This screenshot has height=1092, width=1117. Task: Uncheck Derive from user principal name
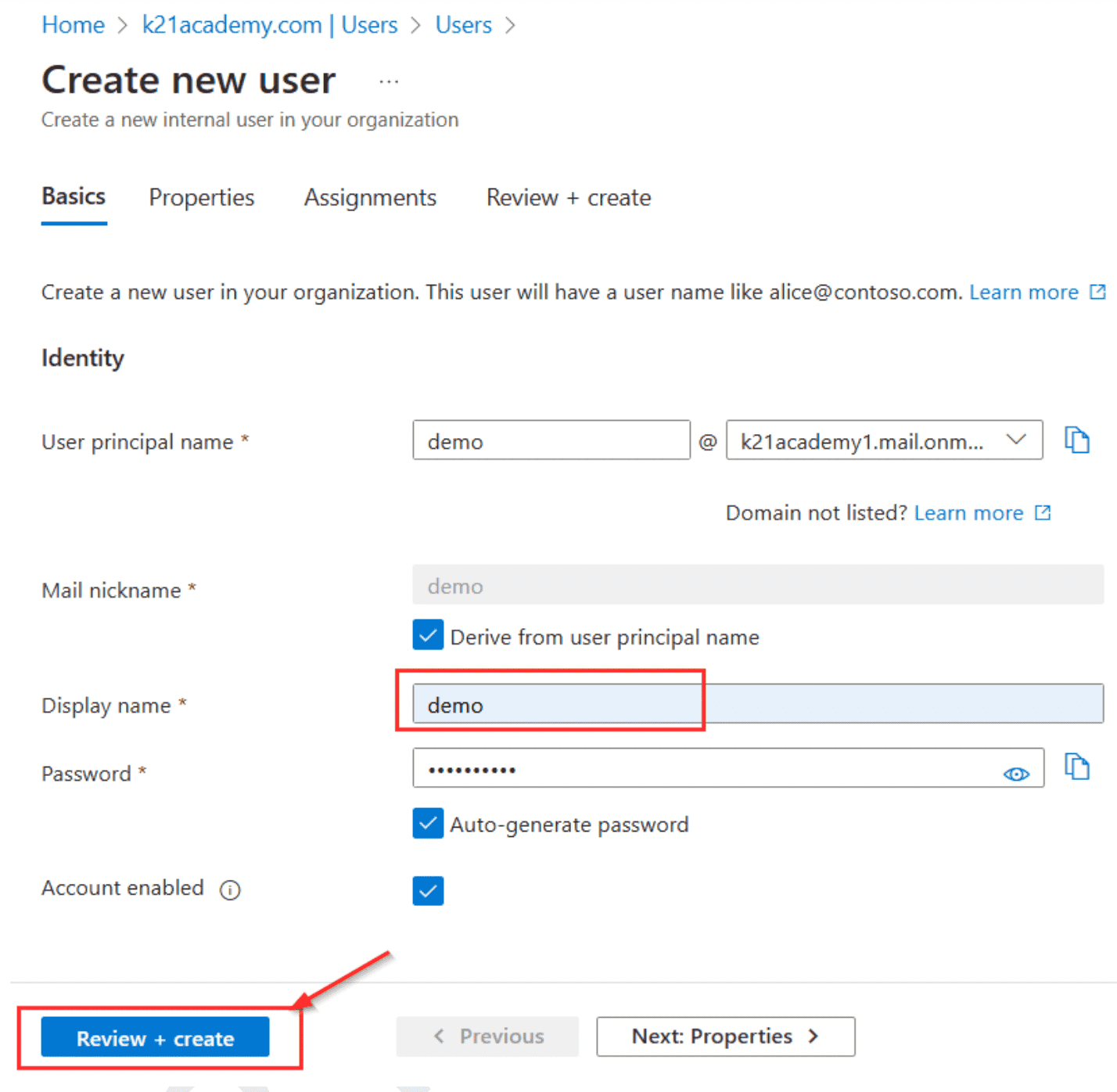pos(428,635)
